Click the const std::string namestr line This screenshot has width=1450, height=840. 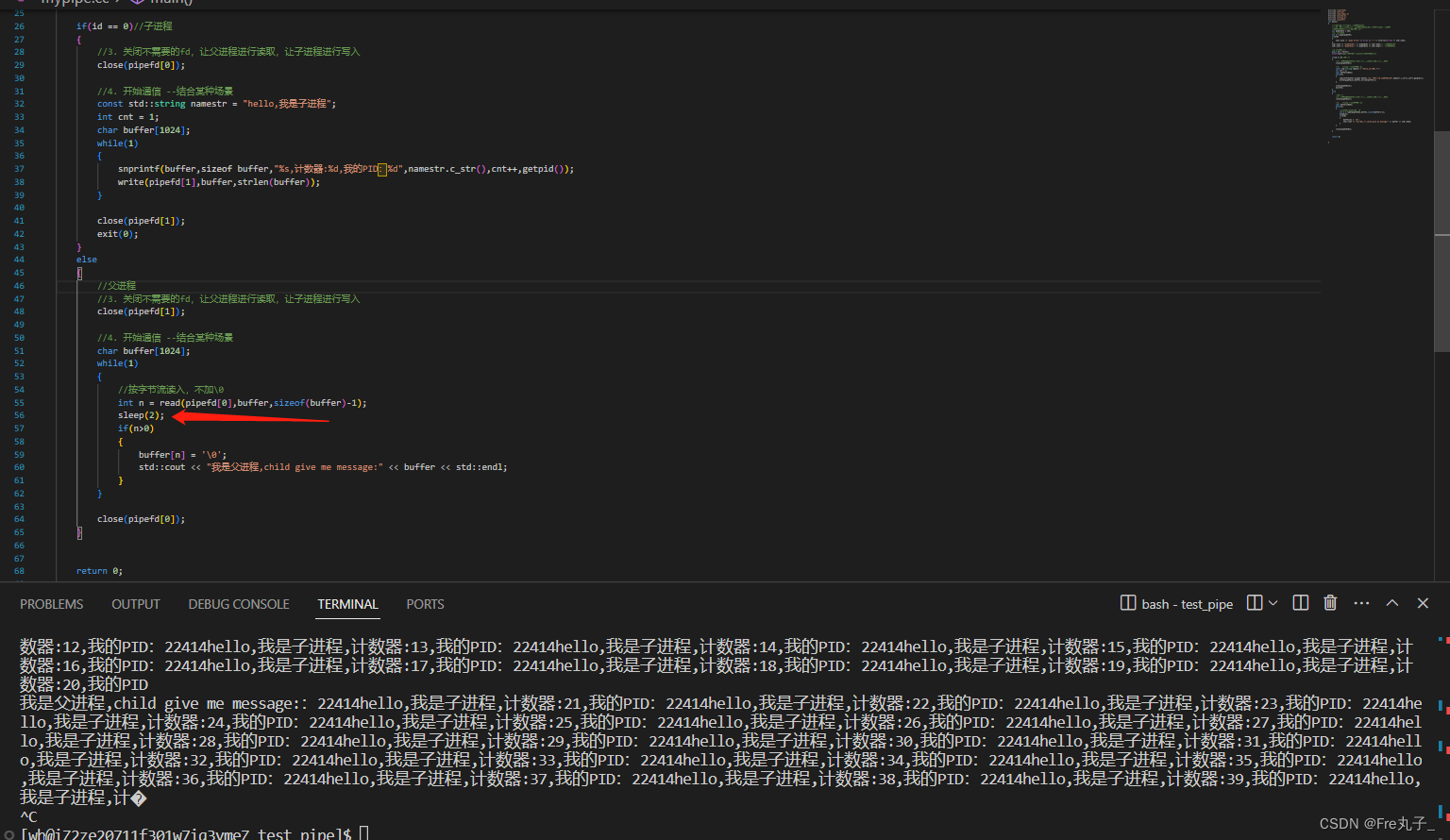(x=216, y=104)
